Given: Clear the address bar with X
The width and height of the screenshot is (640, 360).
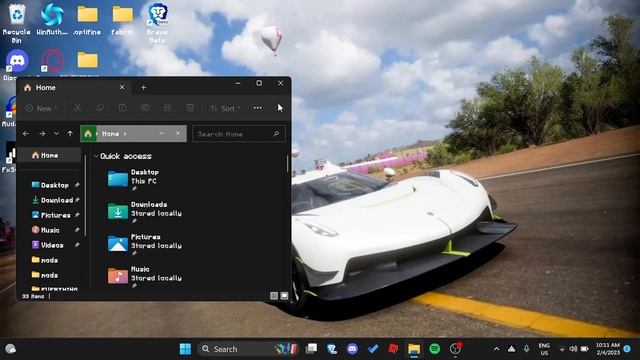Looking at the screenshot, I should (x=178, y=133).
